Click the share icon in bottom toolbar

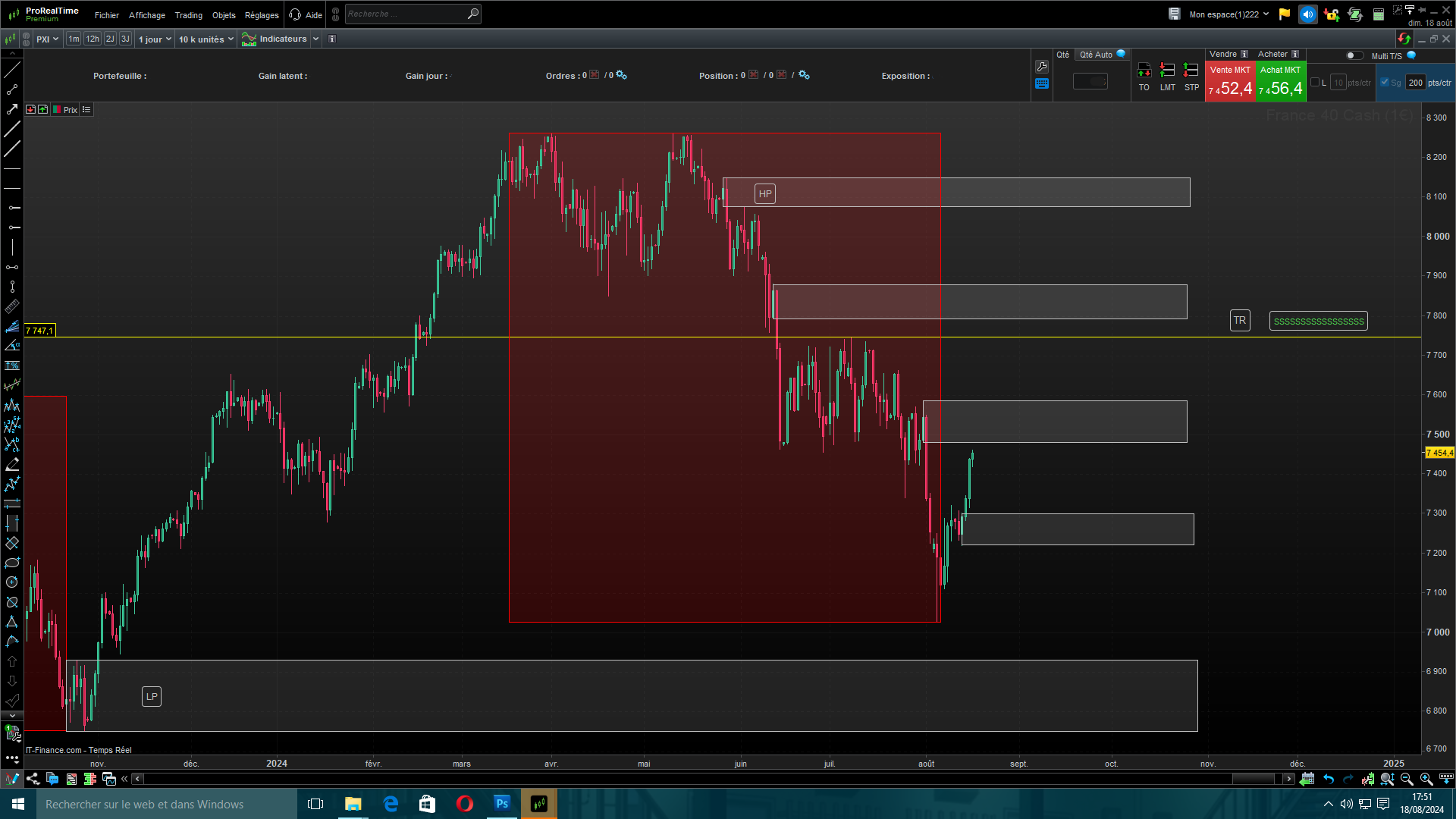click(33, 779)
